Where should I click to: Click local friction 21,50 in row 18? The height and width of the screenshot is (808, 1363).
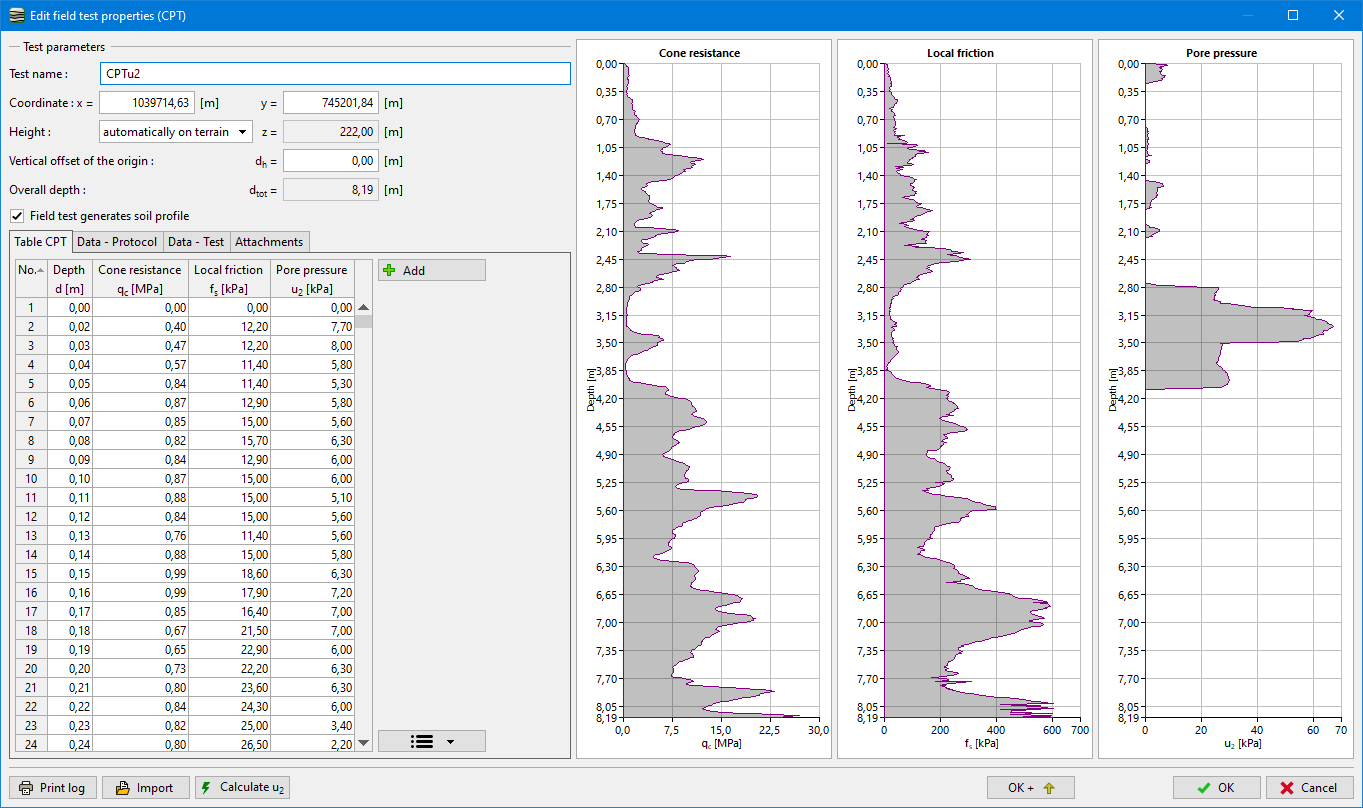[229, 630]
